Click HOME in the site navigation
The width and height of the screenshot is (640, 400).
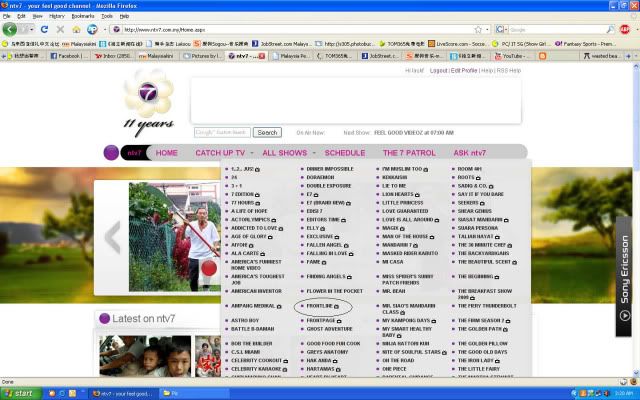pyautogui.click(x=167, y=153)
